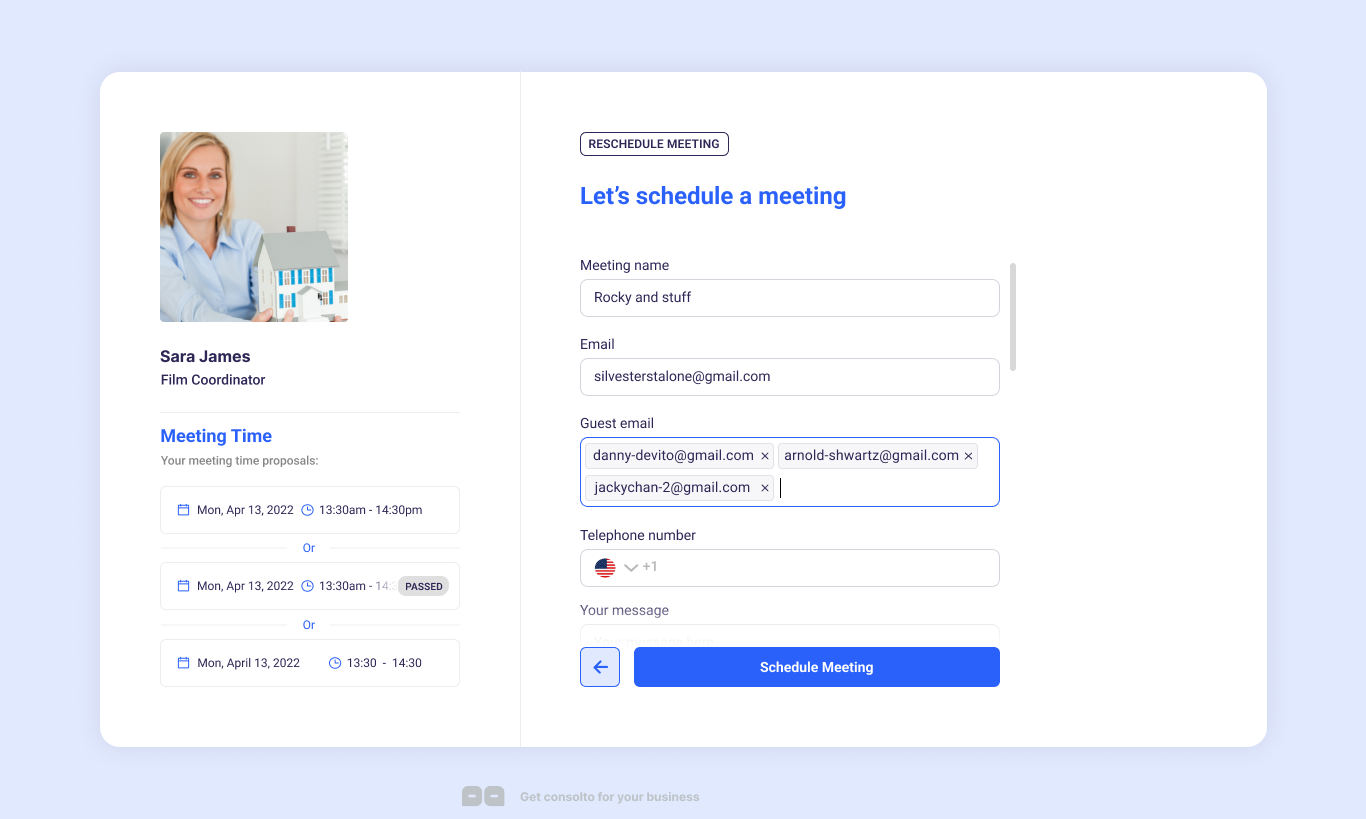This screenshot has width=1366, height=819.
Task: Click the Schedule Meeting button
Action: point(816,667)
